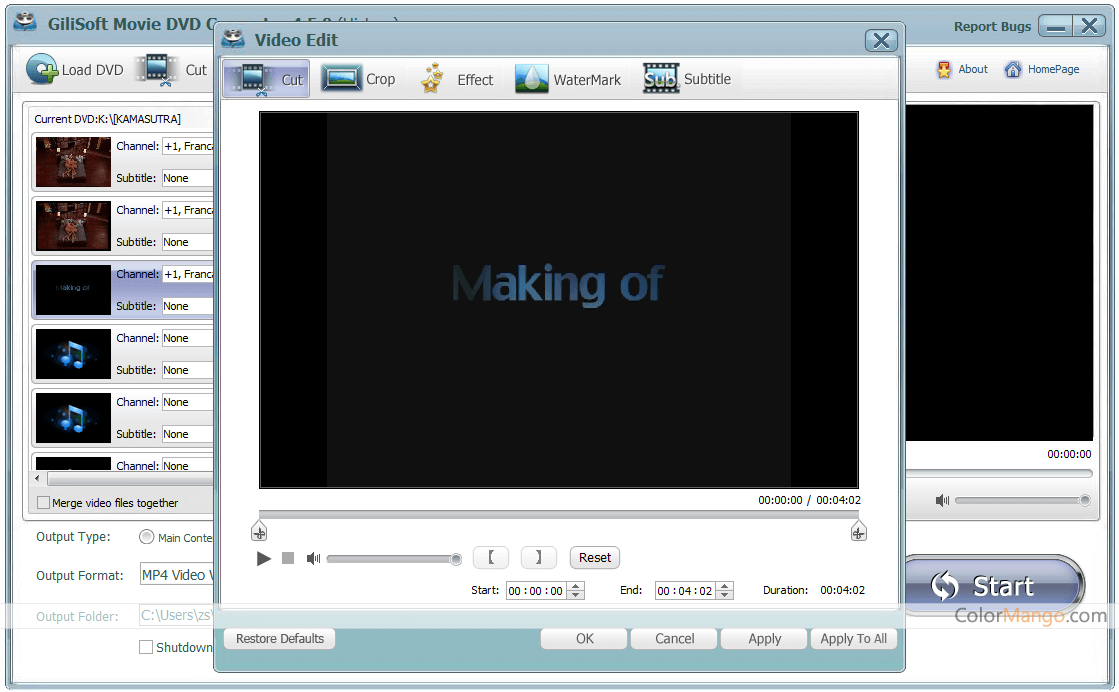Play the video preview in Video Edit
Screen dimensions: 1119x692
(x=263, y=559)
